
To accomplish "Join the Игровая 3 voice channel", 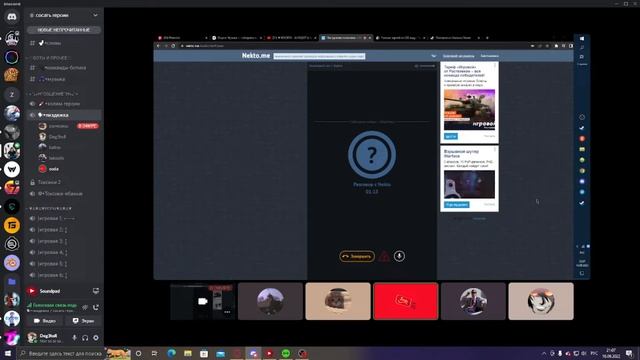I will [64, 241].
